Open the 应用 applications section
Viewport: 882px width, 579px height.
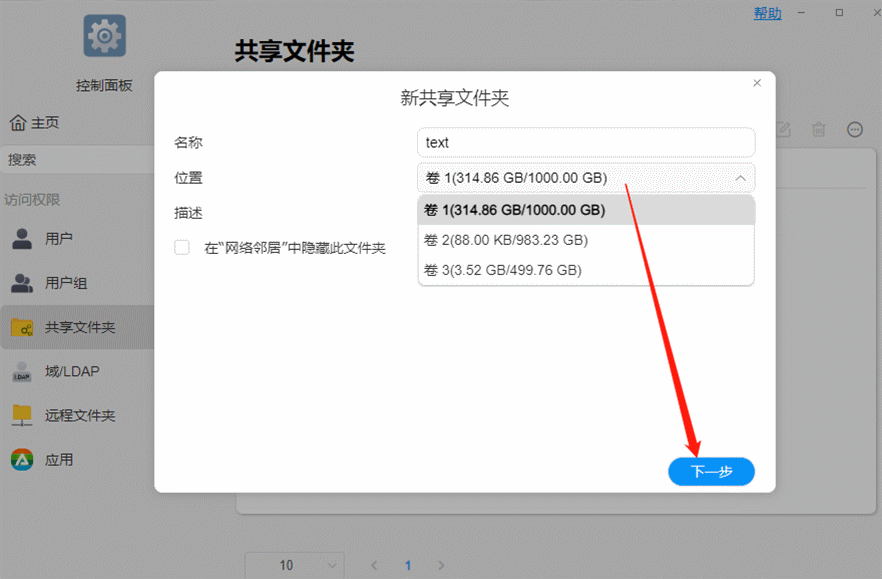point(77,460)
